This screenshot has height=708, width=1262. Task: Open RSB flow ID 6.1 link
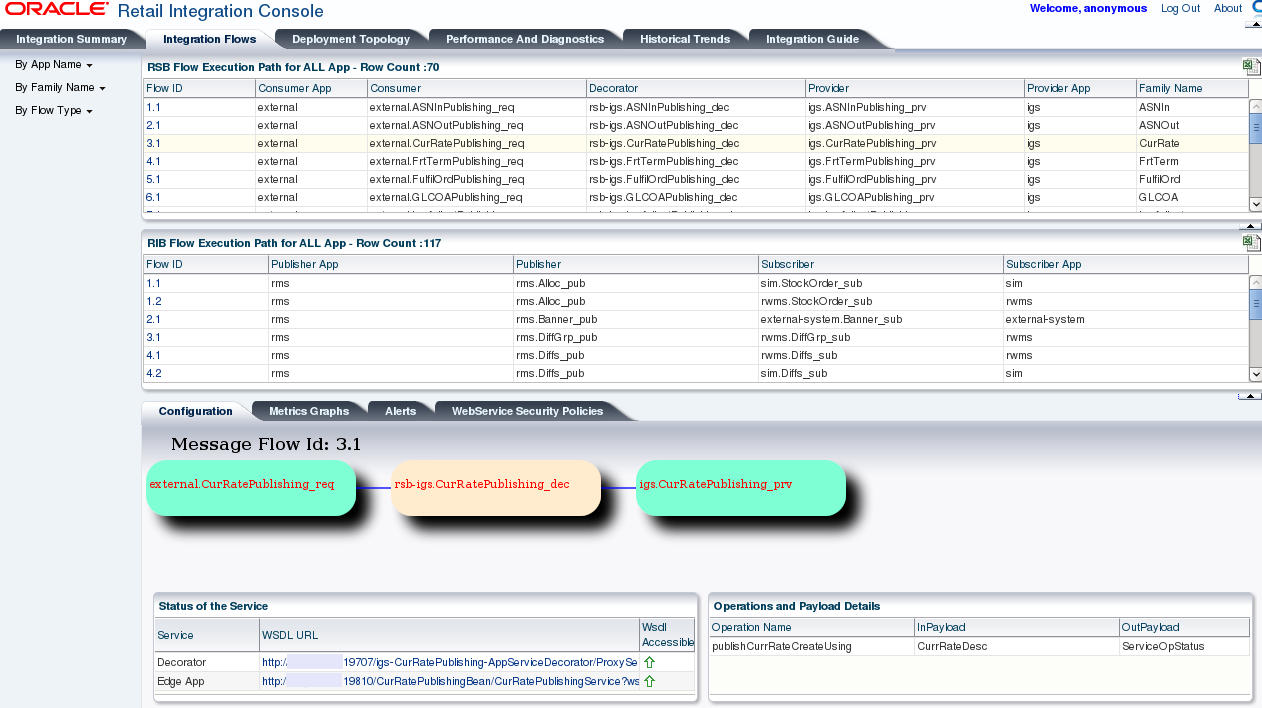pos(153,197)
